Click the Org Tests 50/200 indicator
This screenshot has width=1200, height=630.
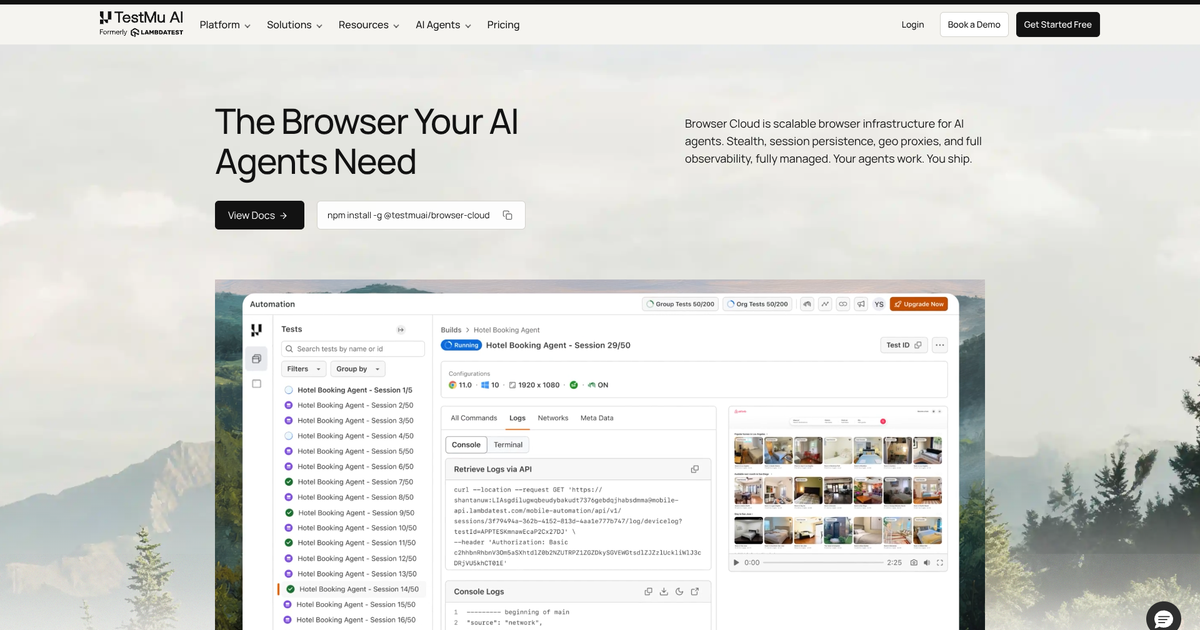[757, 304]
